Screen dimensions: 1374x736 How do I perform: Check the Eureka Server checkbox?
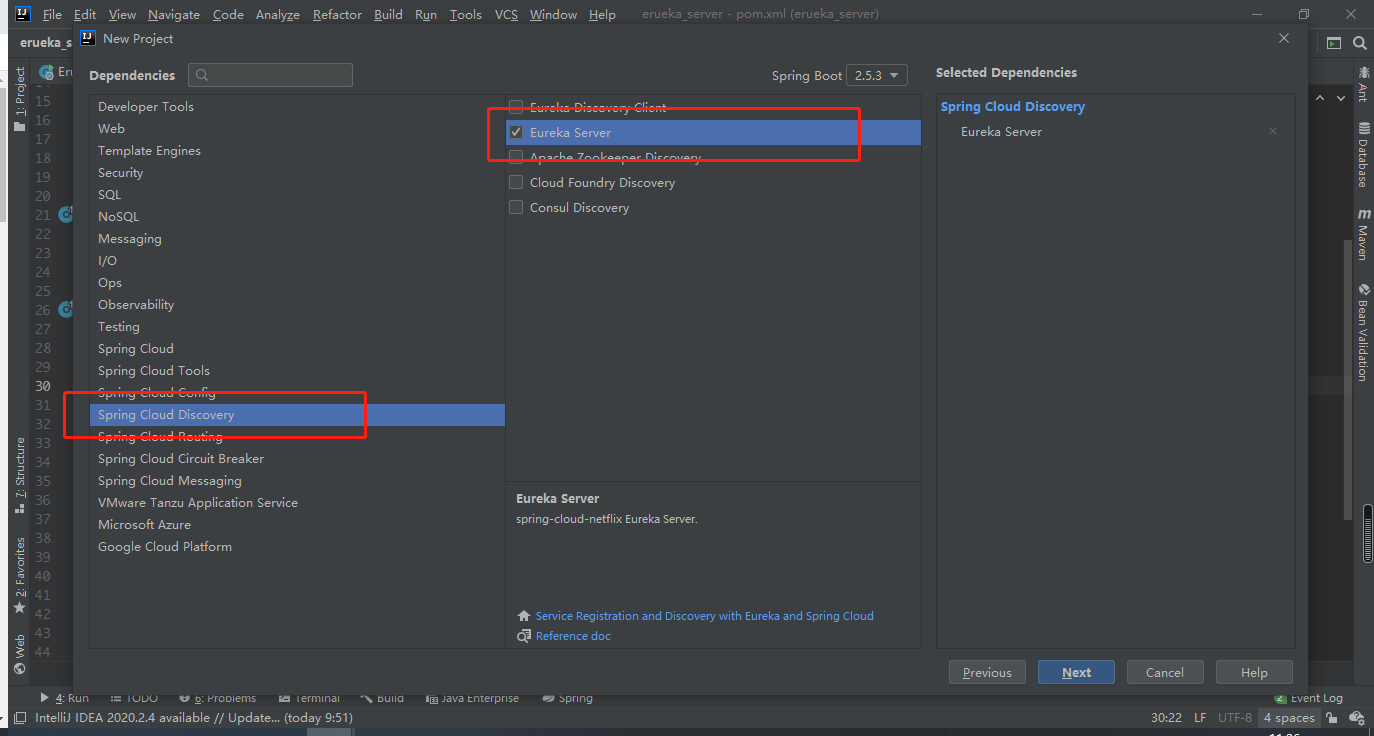click(516, 132)
